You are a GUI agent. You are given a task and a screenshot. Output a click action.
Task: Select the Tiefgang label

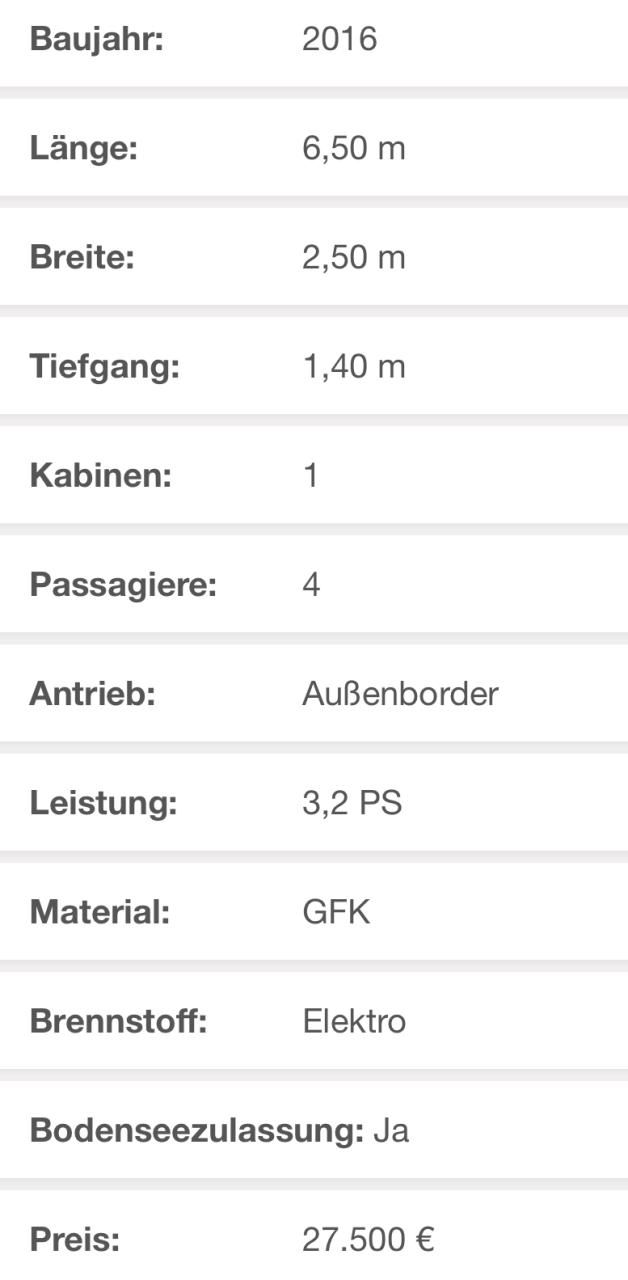(x=104, y=367)
